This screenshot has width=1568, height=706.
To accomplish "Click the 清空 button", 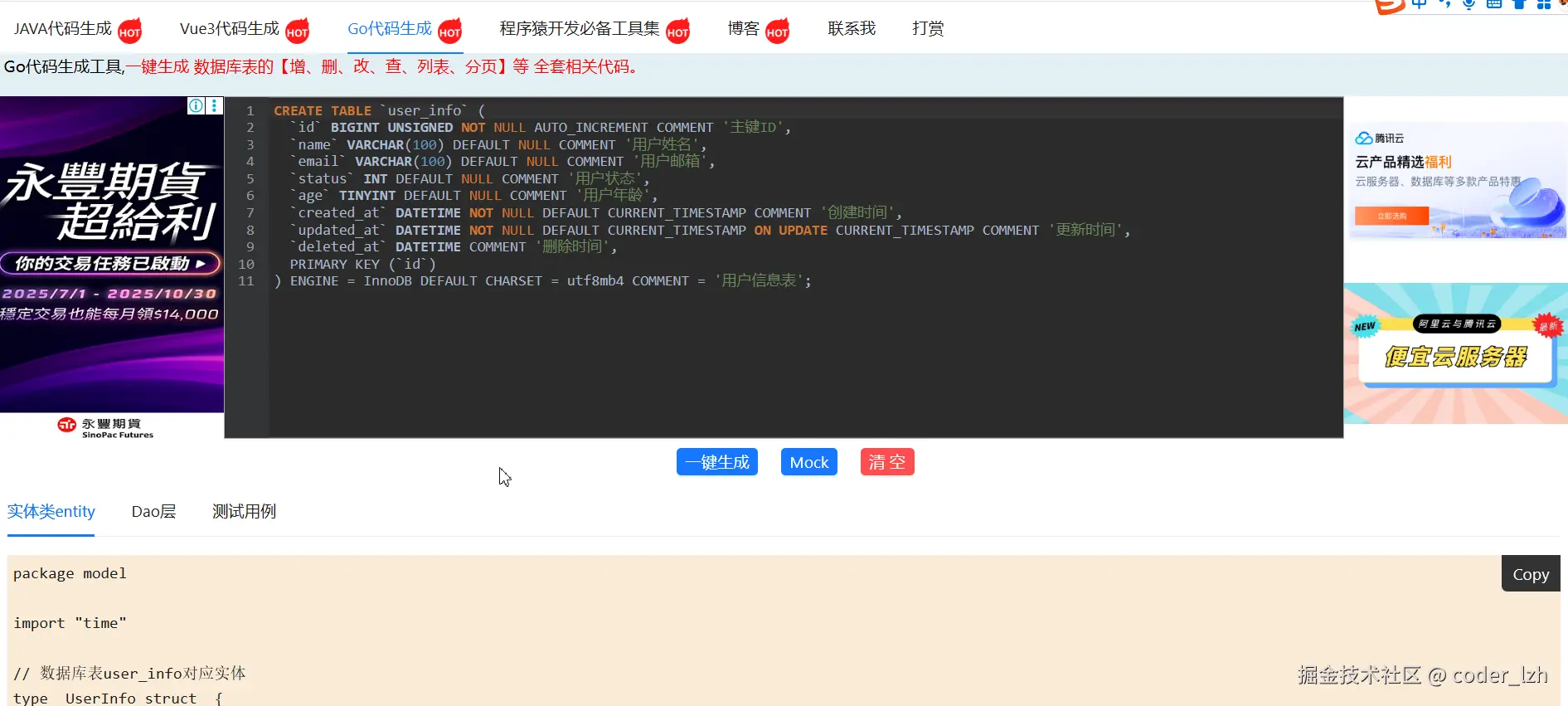I will click(x=887, y=462).
